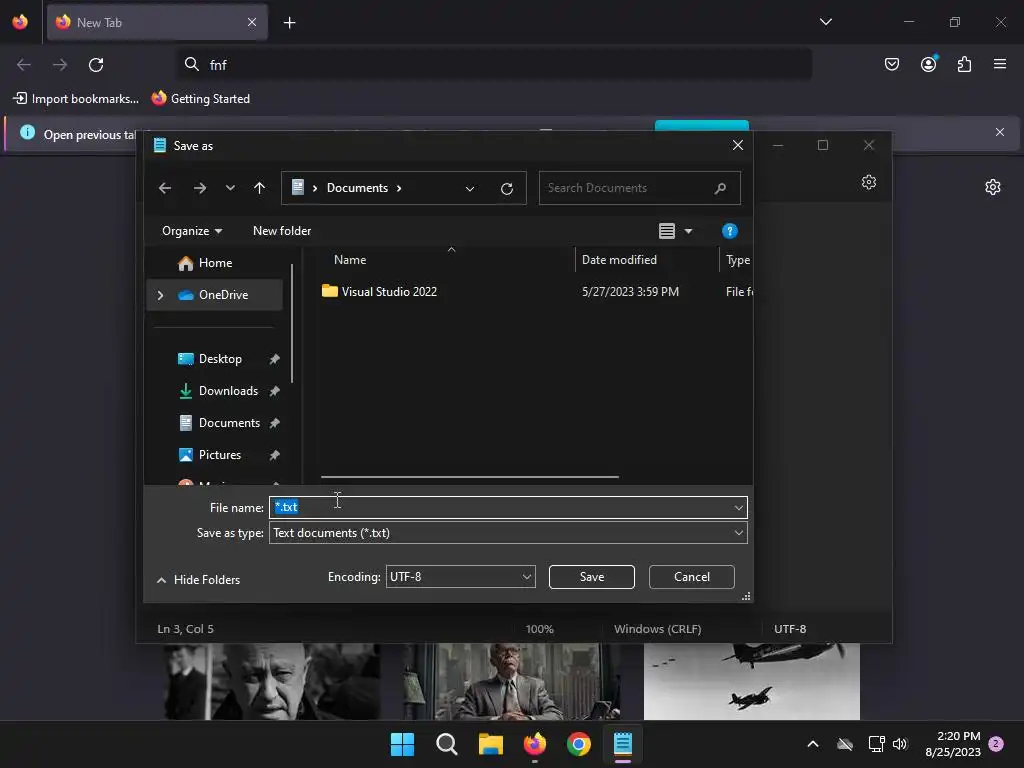
Task: Open File Explorer from taskbar
Action: coord(490,744)
